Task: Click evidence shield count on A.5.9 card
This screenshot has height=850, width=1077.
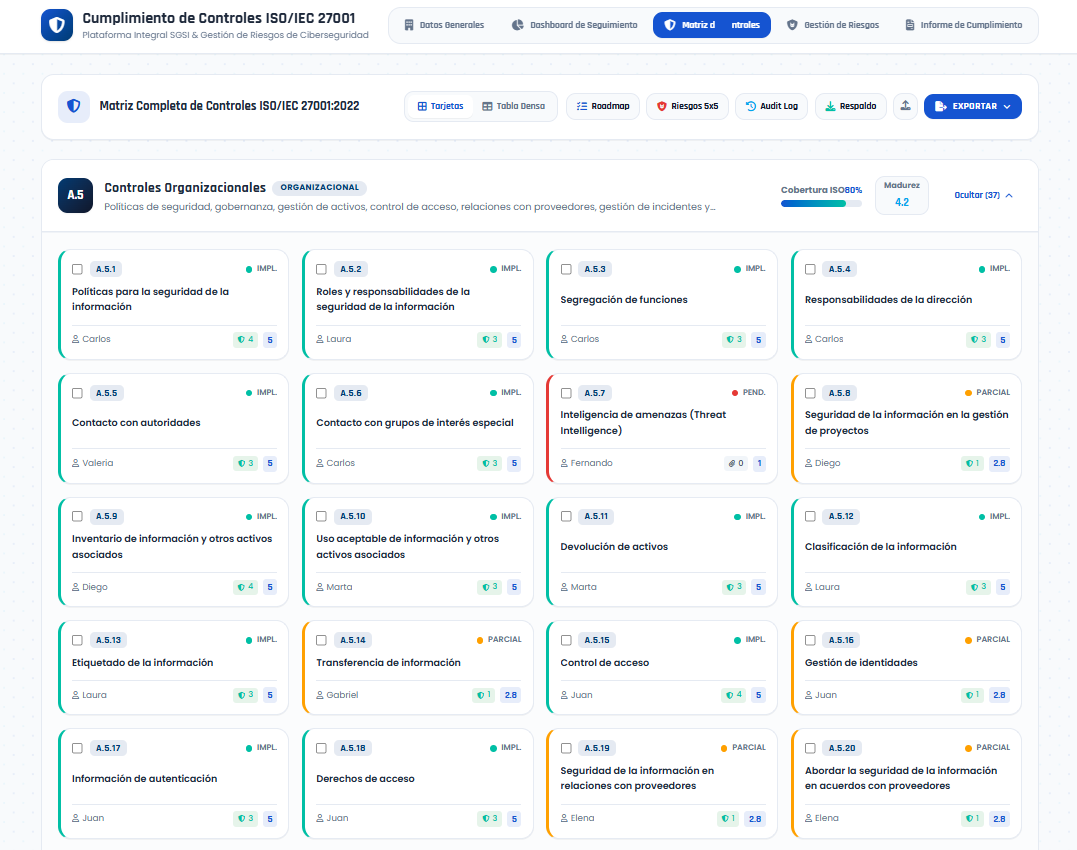Action: tap(245, 587)
